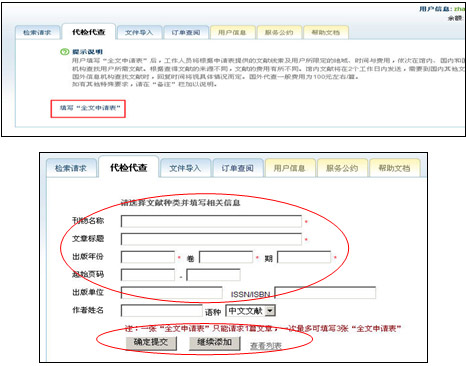Click the 期 (issue) input box
466x366 pixels.
coord(304,257)
